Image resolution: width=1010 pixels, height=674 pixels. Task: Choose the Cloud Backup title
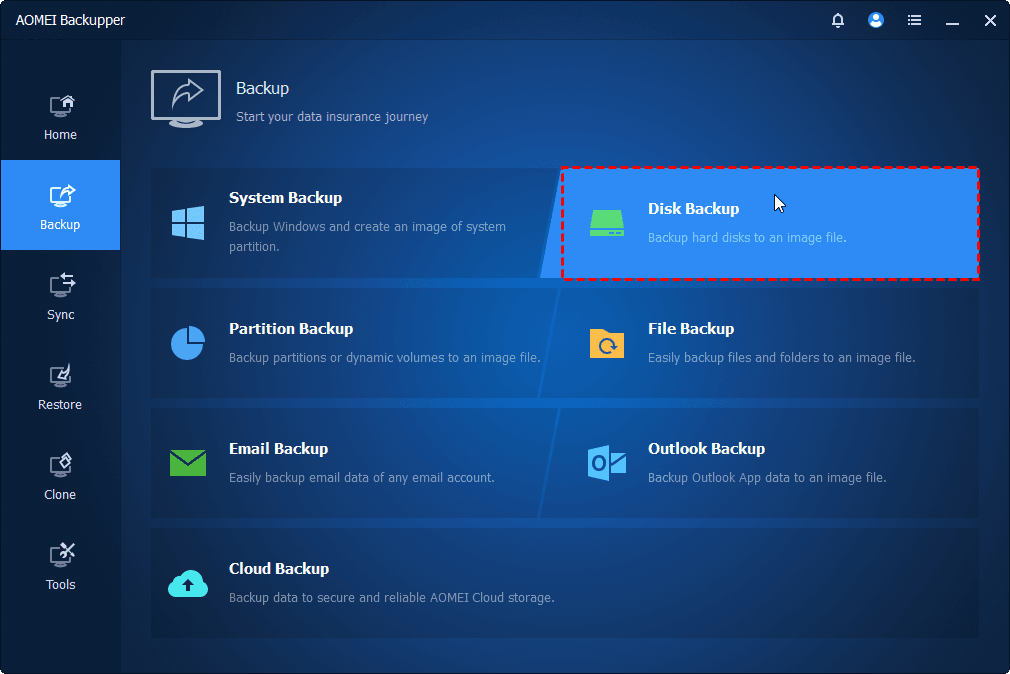point(279,568)
